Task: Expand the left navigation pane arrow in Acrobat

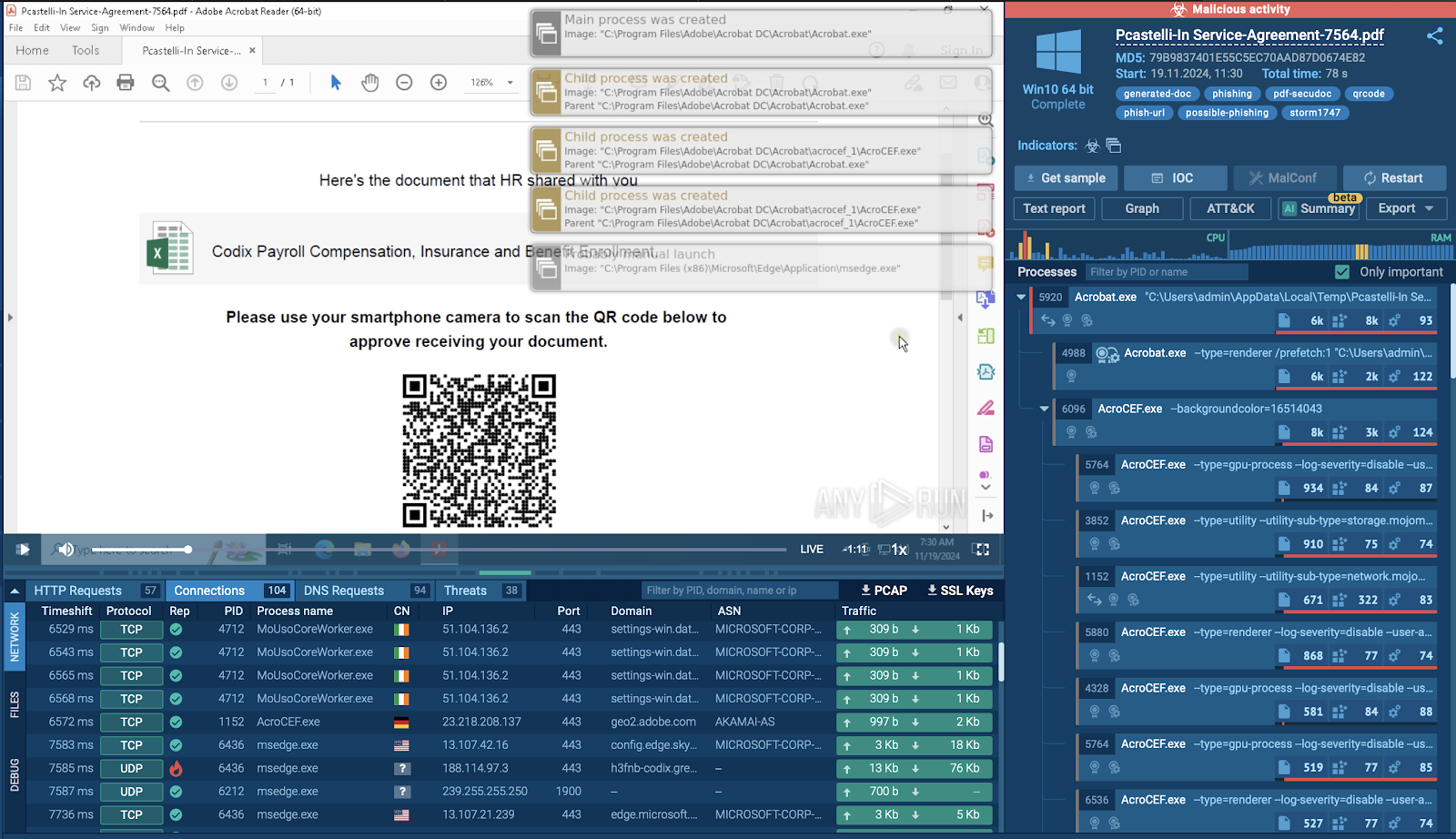Action: 10,318
